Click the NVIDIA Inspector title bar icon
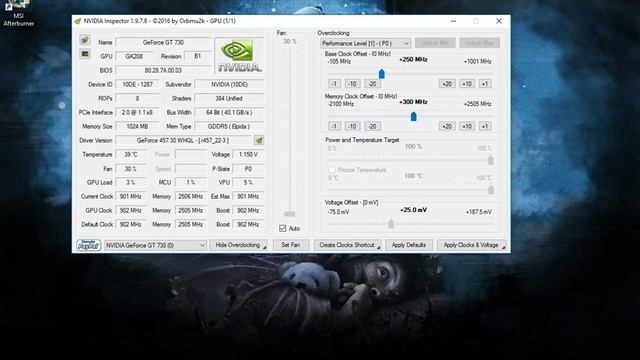The width and height of the screenshot is (640, 360). pyautogui.click(x=78, y=21)
